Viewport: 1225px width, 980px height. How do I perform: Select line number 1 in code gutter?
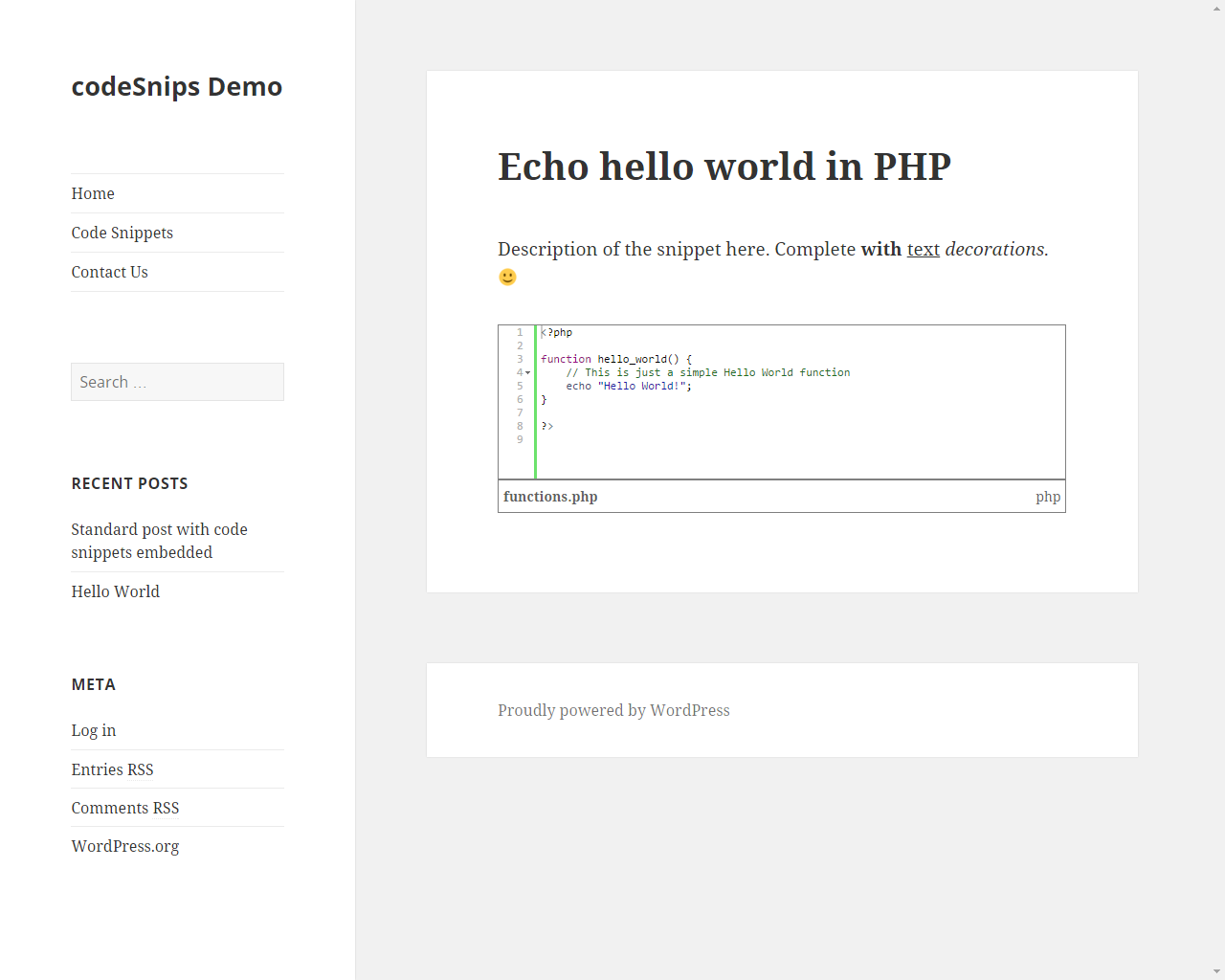click(x=520, y=332)
